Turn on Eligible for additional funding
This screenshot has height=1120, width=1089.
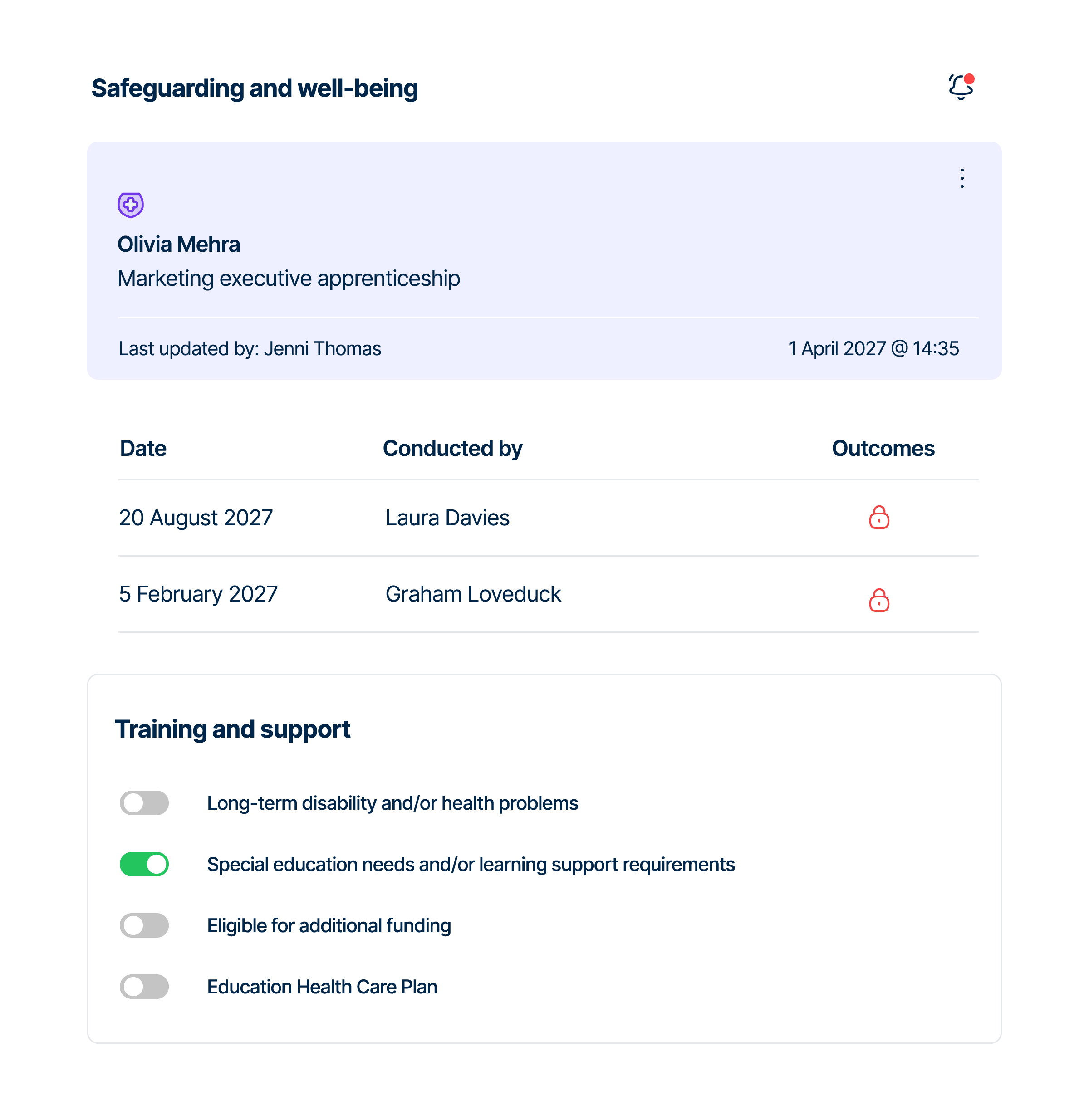tap(144, 925)
